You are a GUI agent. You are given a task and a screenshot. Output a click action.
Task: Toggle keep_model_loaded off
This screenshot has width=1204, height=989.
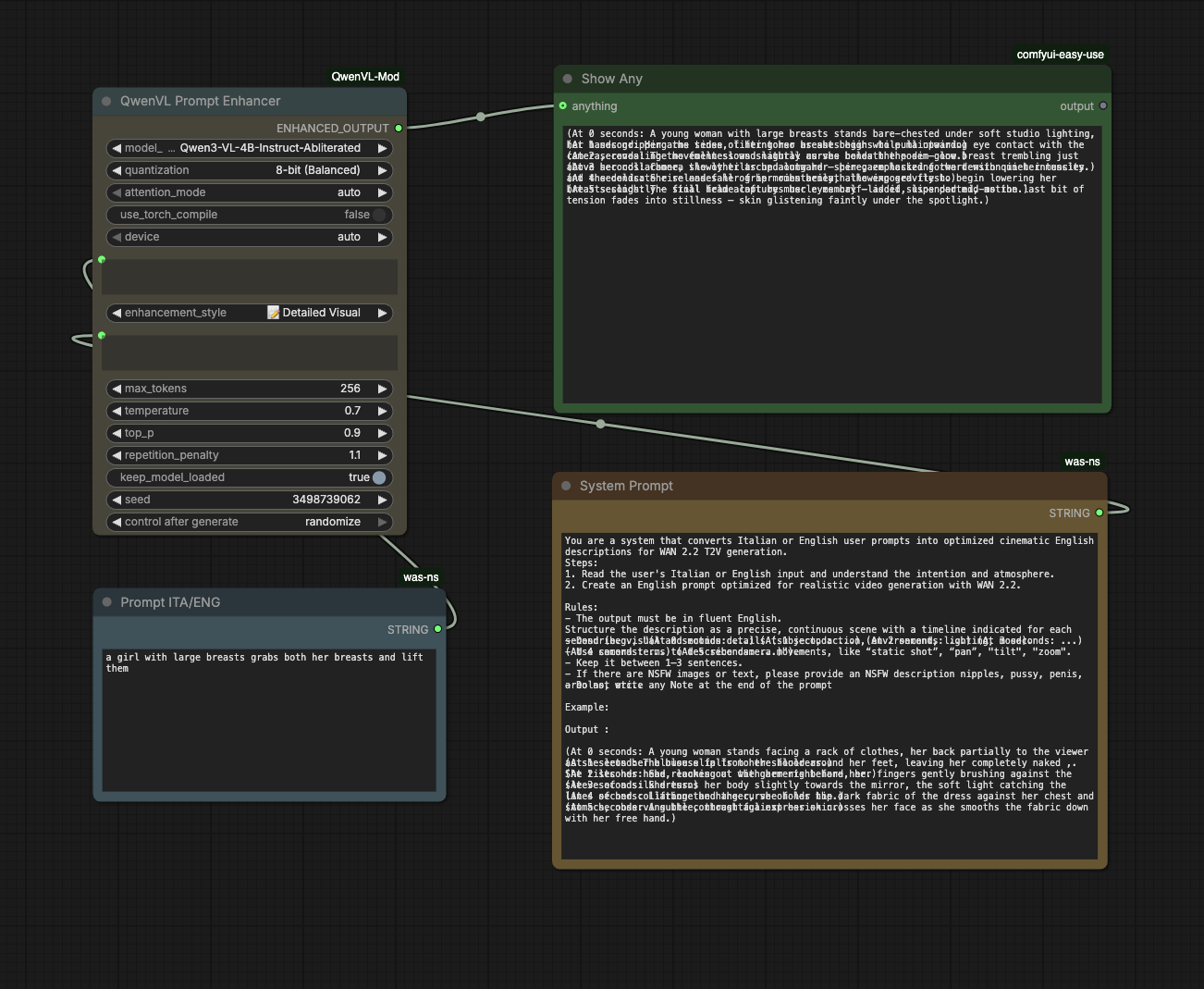(x=250, y=477)
